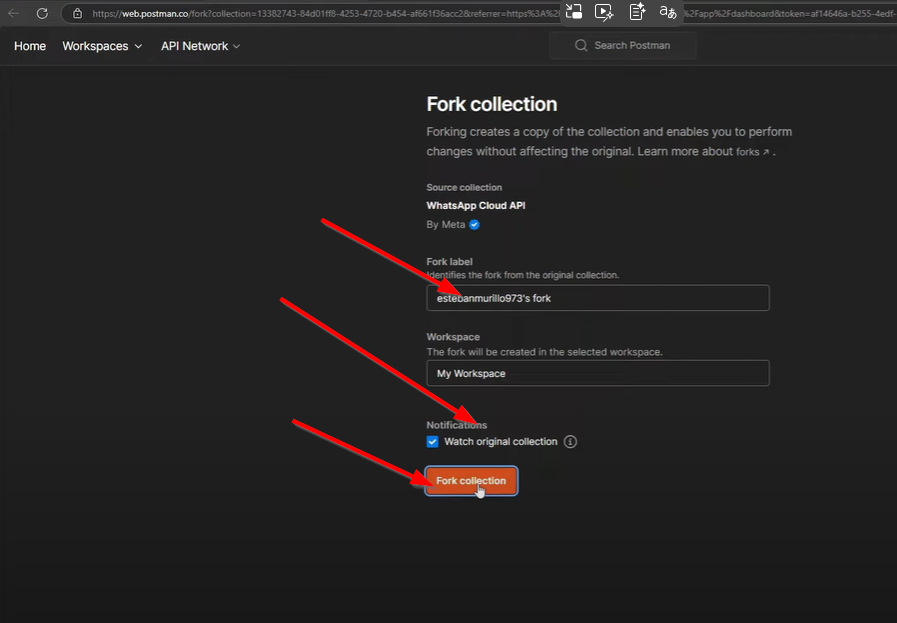This screenshot has width=897, height=623.
Task: Reload the page with the refresh icon
Action: [42, 13]
